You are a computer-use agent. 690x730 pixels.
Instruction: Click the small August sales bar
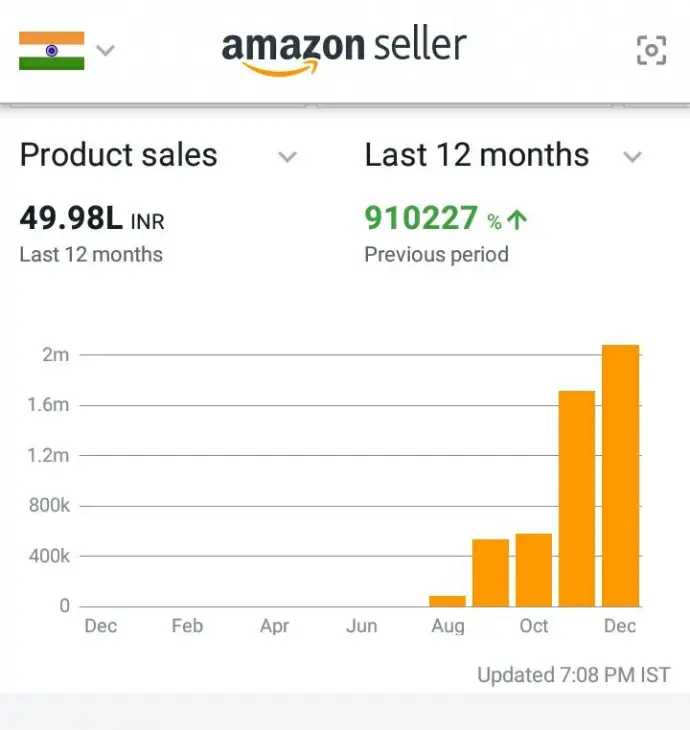coord(447,601)
